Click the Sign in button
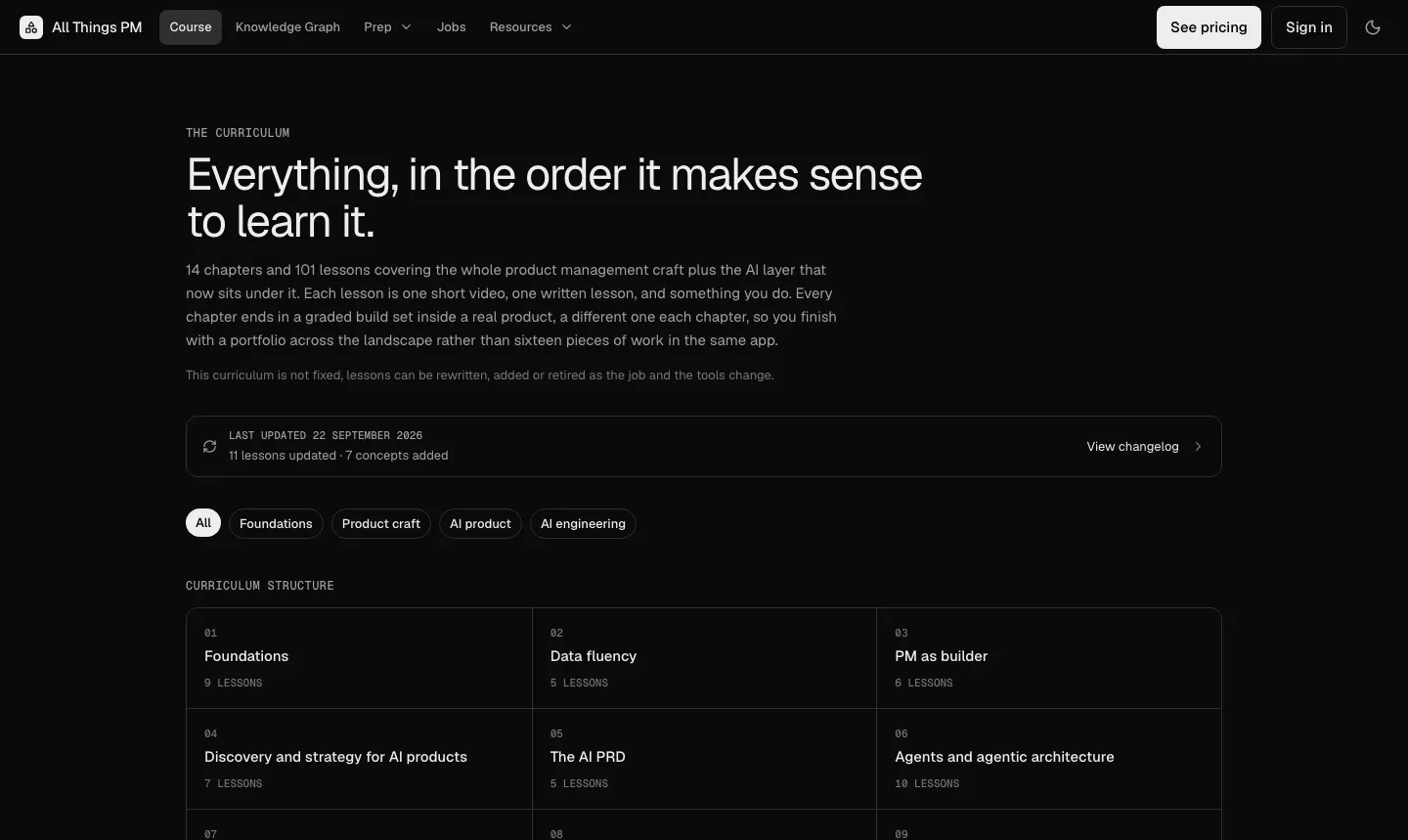The height and width of the screenshot is (840, 1408). (x=1309, y=27)
